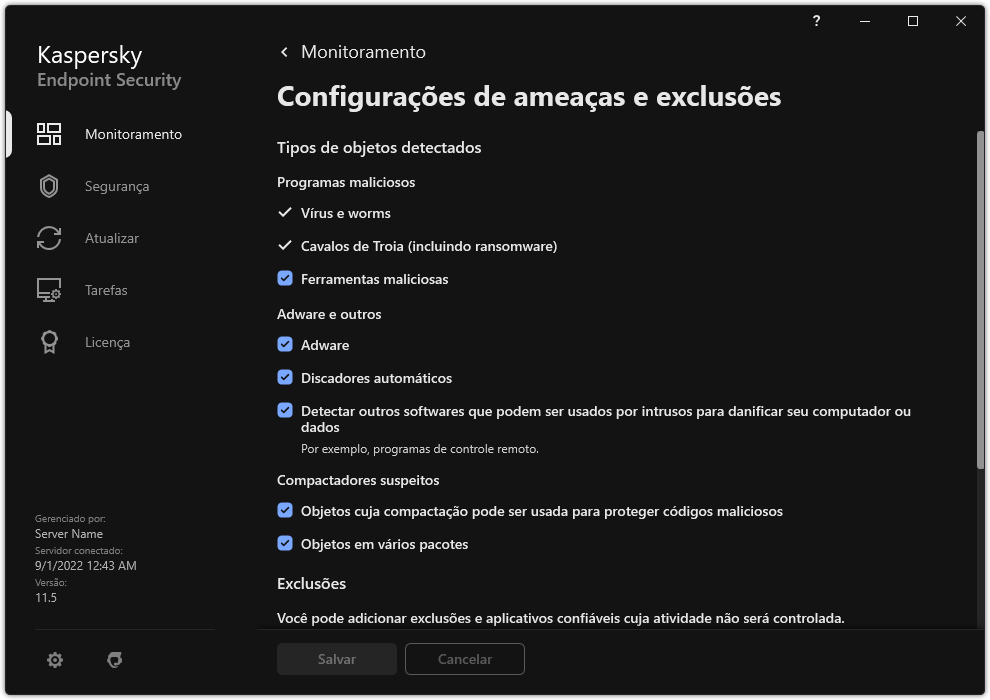Click the Cancelar button

coord(464,659)
